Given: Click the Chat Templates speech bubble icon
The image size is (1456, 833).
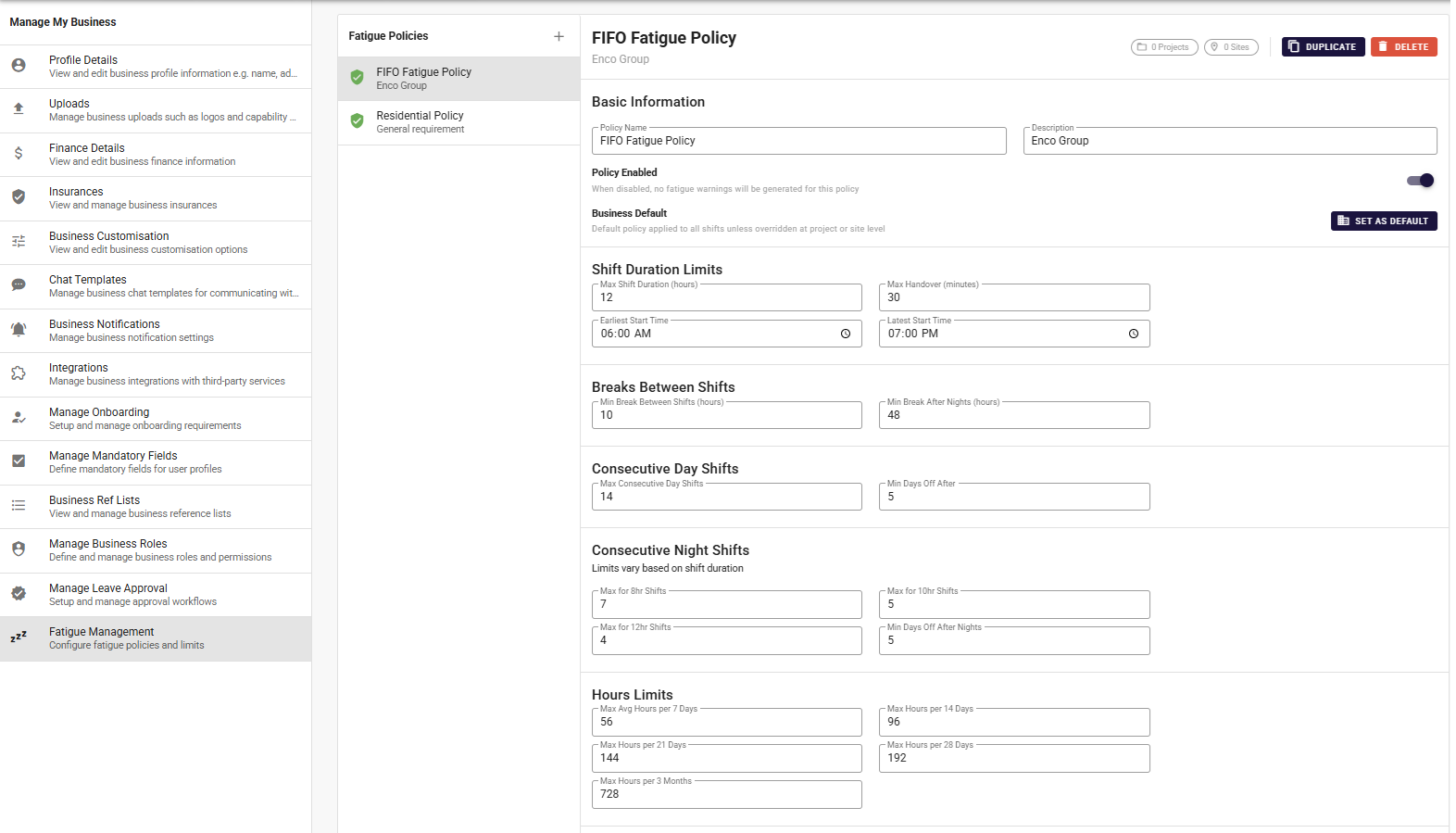Looking at the screenshot, I should 19,285.
